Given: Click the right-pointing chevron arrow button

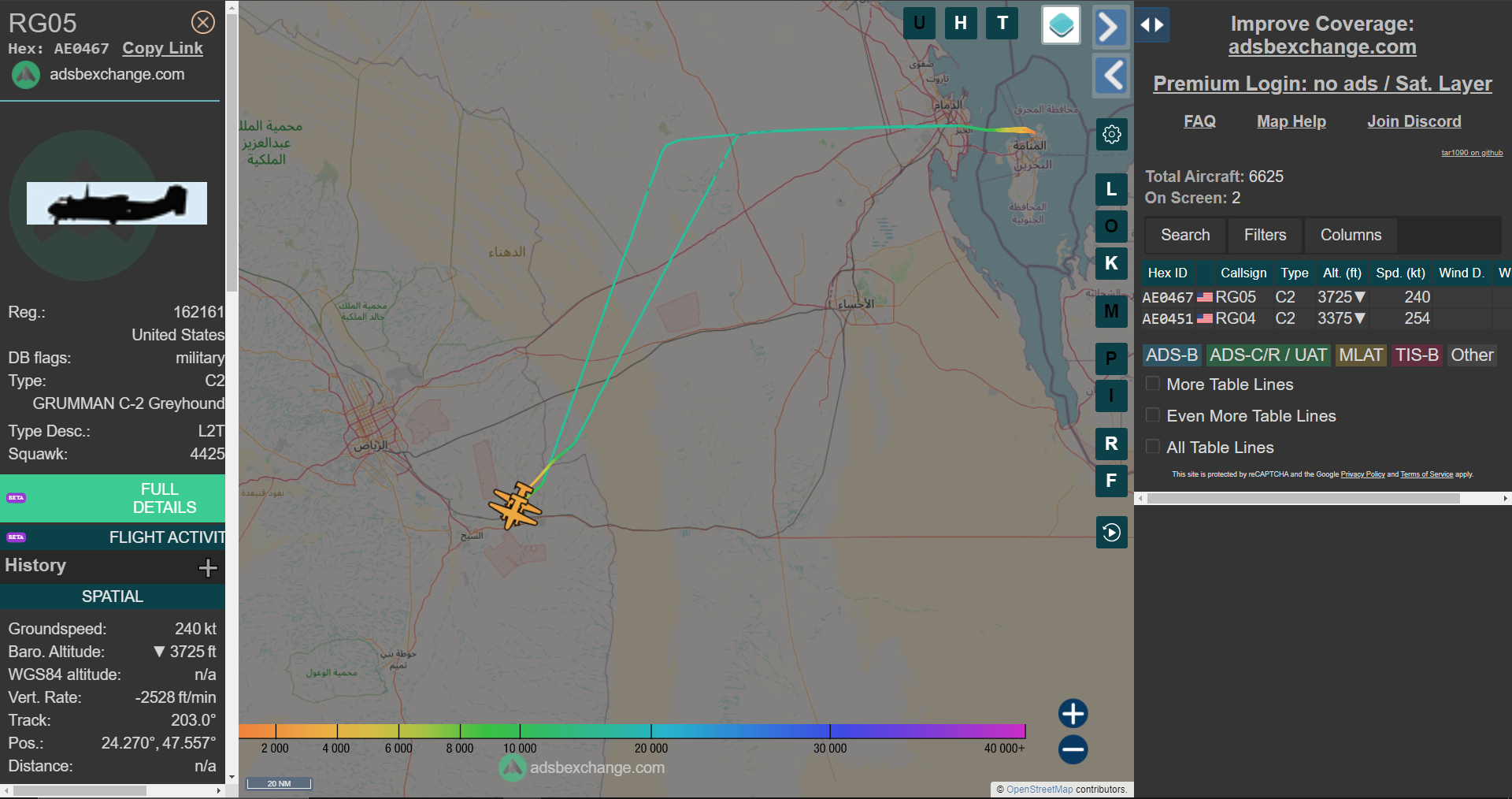Looking at the screenshot, I should 1110,28.
